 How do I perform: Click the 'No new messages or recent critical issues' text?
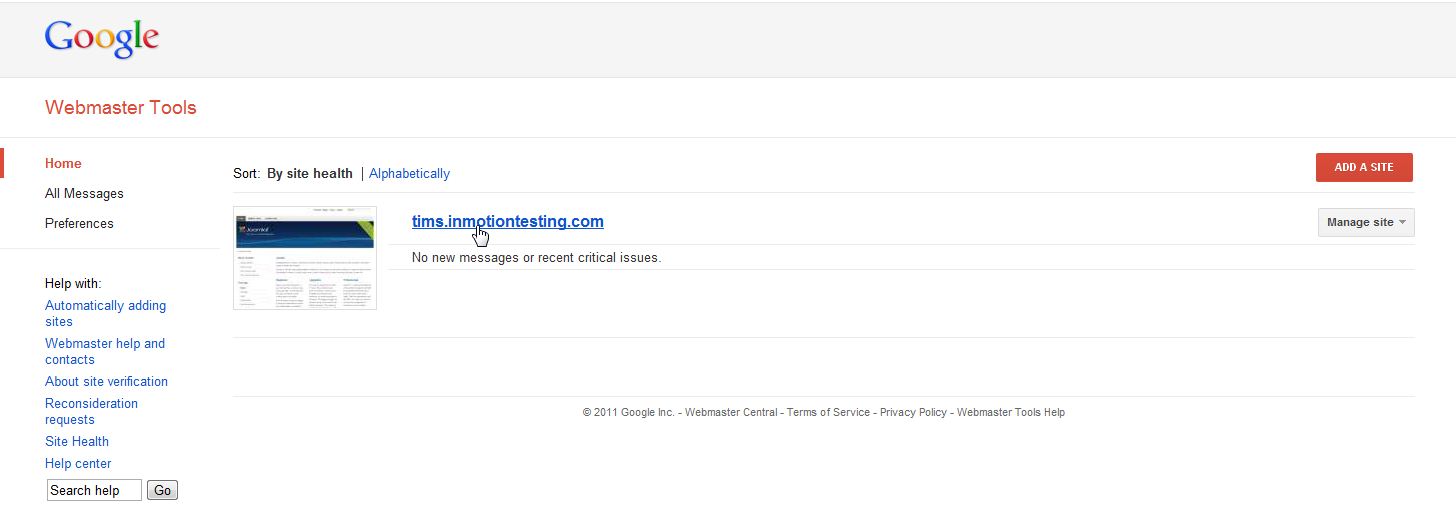536,257
